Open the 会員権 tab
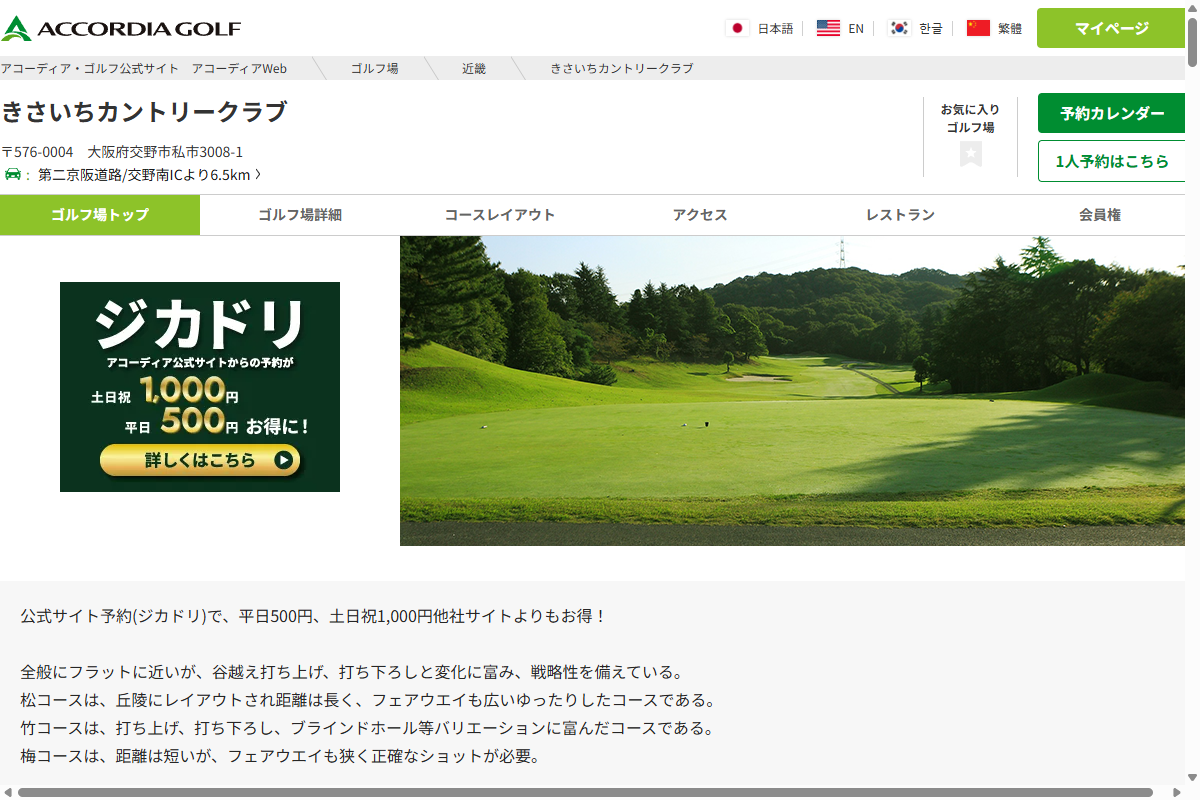Screen dimensions: 1200x800 [x=1093, y=215]
